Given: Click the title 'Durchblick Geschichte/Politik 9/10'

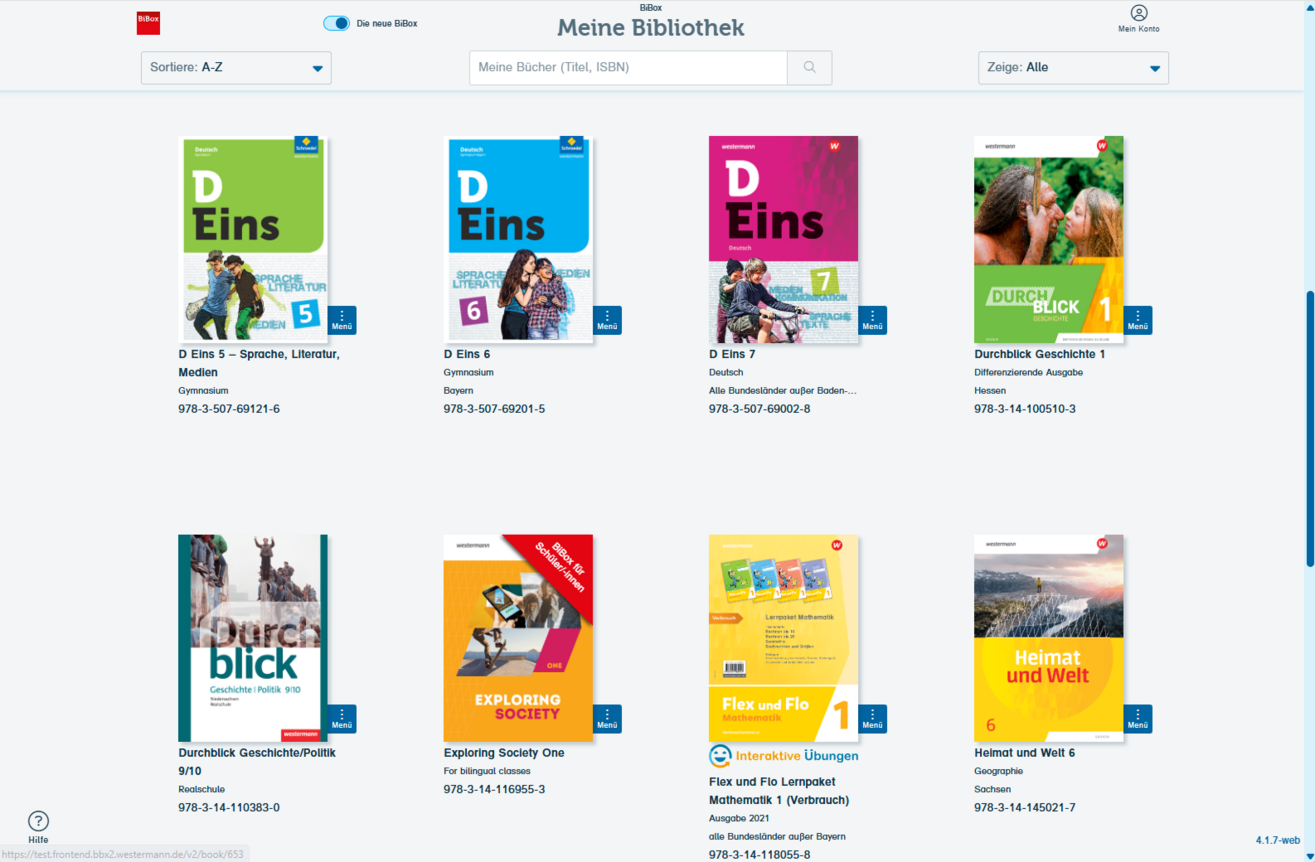Looking at the screenshot, I should pyautogui.click(x=257, y=762).
